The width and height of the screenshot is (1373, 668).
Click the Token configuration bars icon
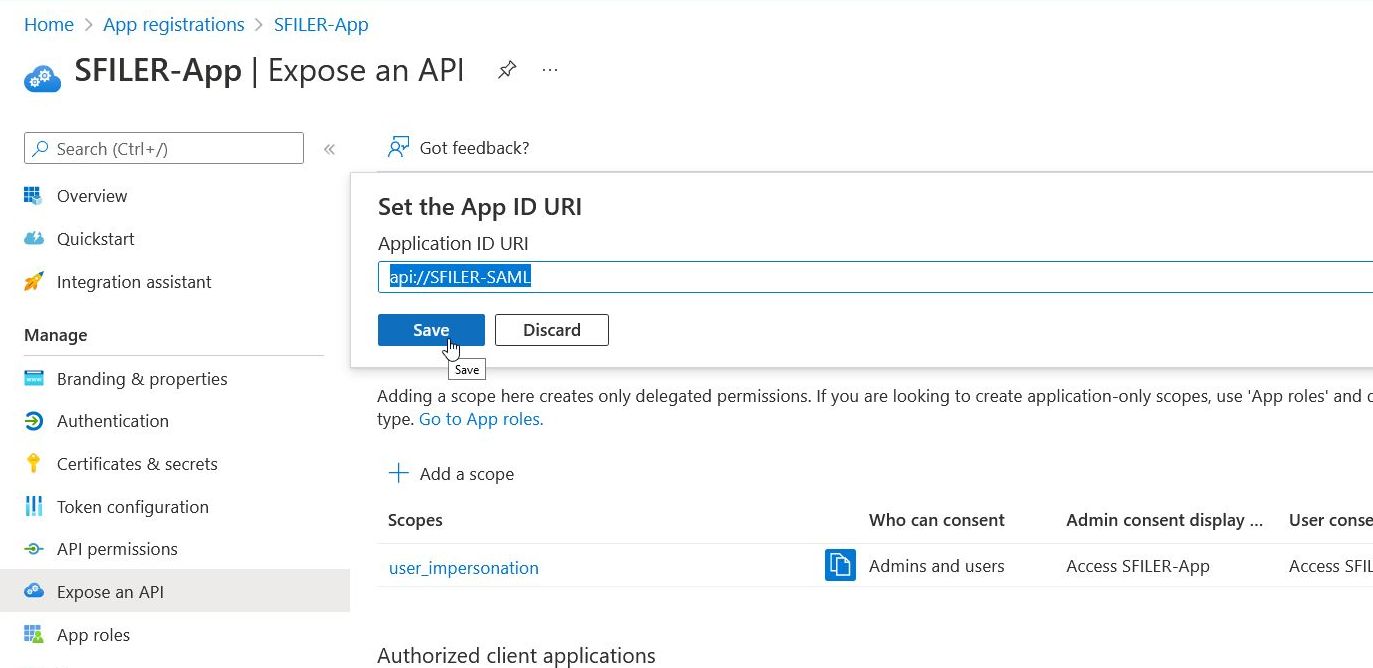tap(34, 507)
